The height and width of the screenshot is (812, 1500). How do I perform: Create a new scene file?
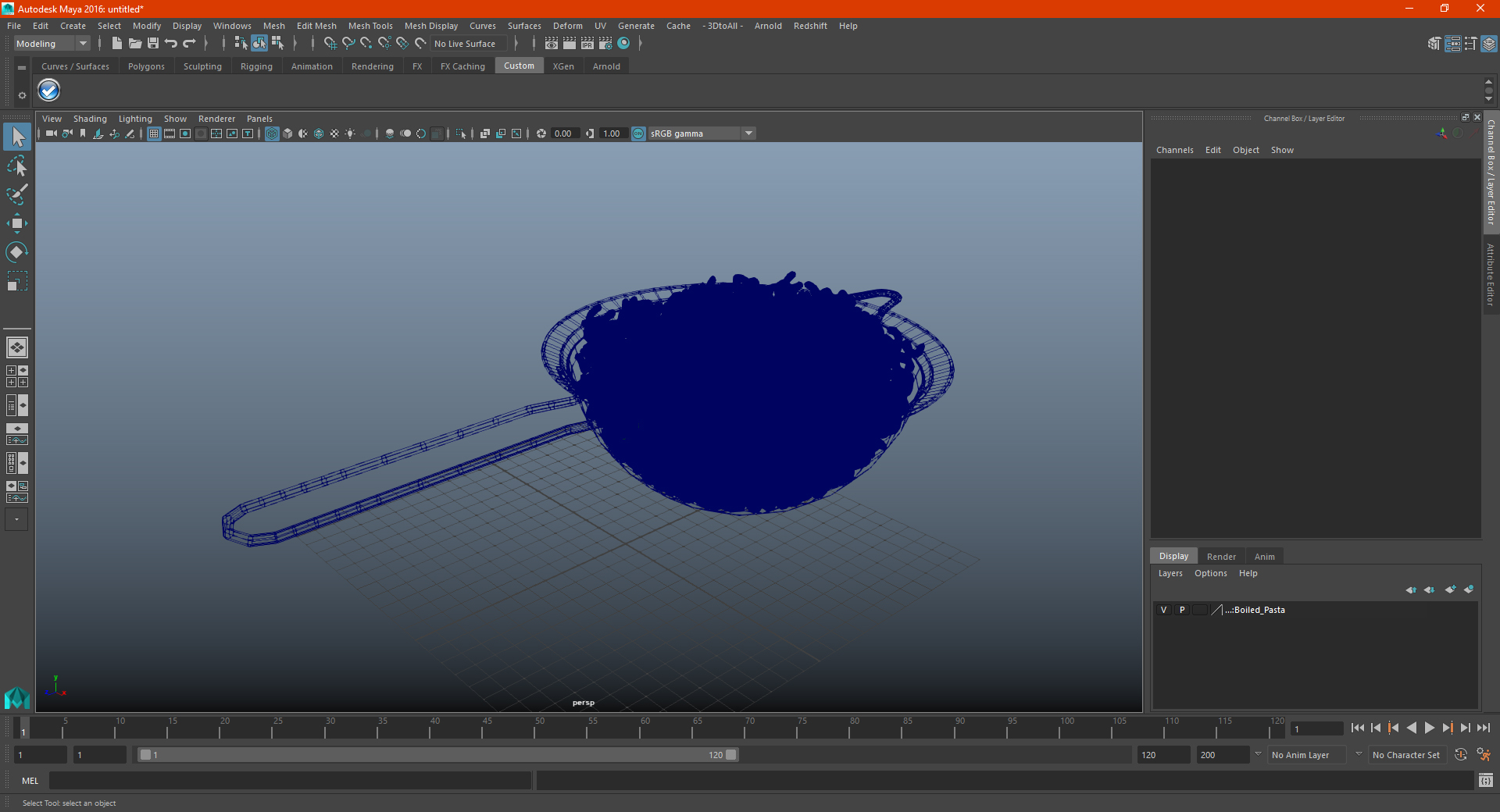116,44
